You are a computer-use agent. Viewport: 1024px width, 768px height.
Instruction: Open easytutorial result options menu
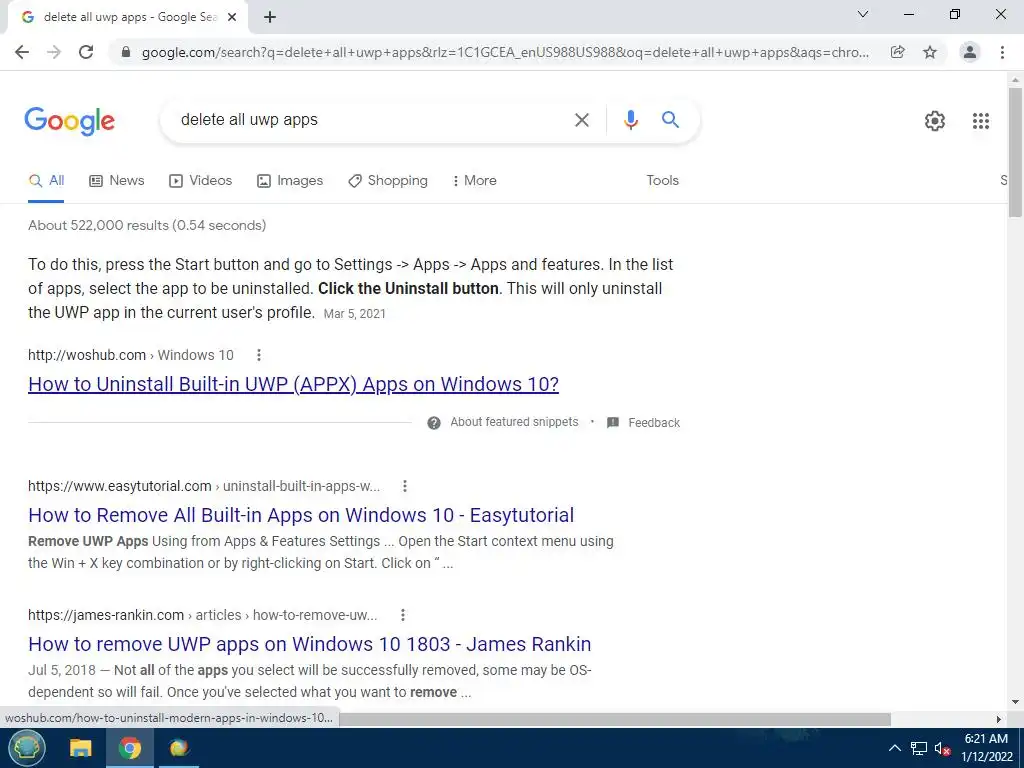click(405, 486)
